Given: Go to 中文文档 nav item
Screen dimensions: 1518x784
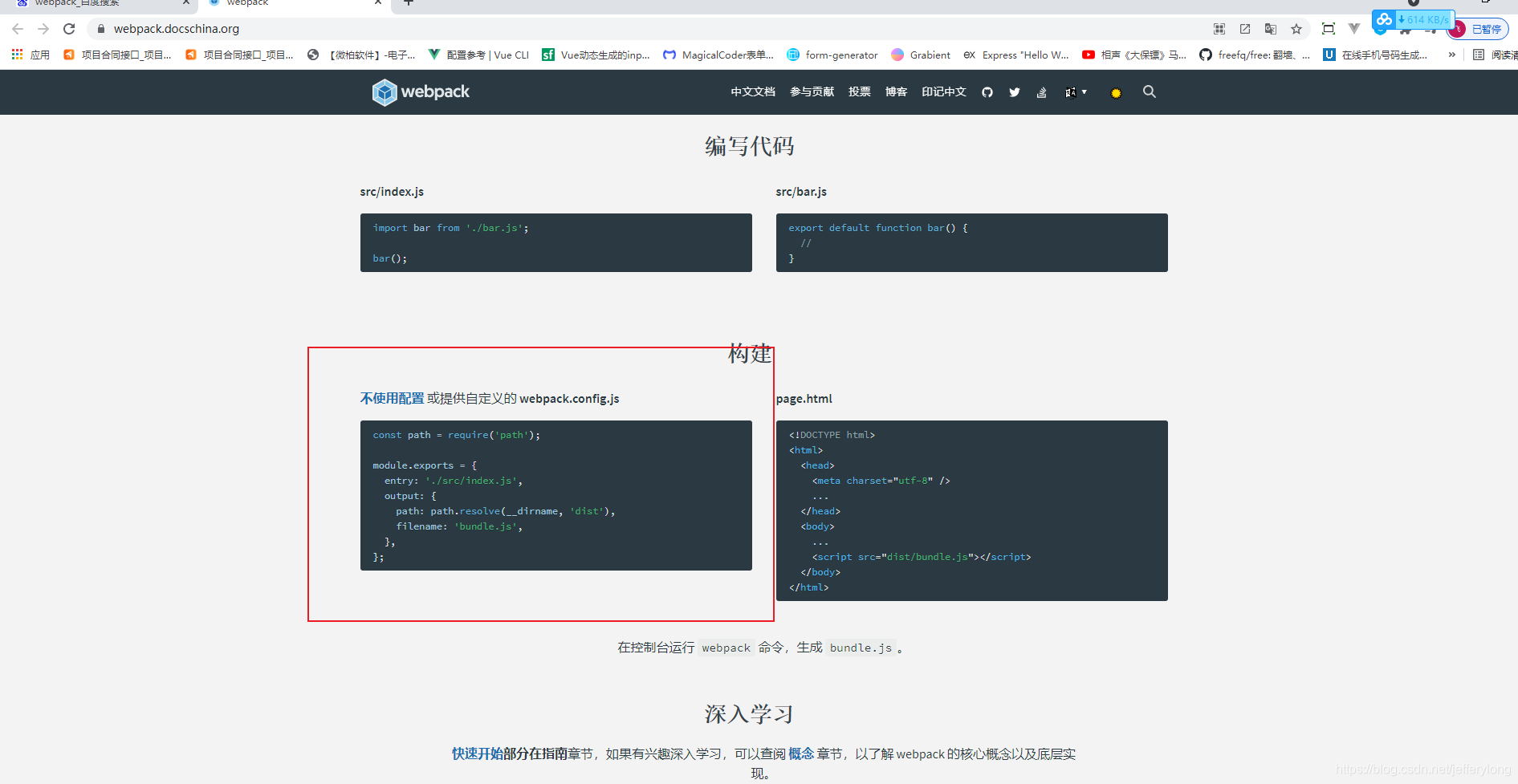Looking at the screenshot, I should point(753,91).
